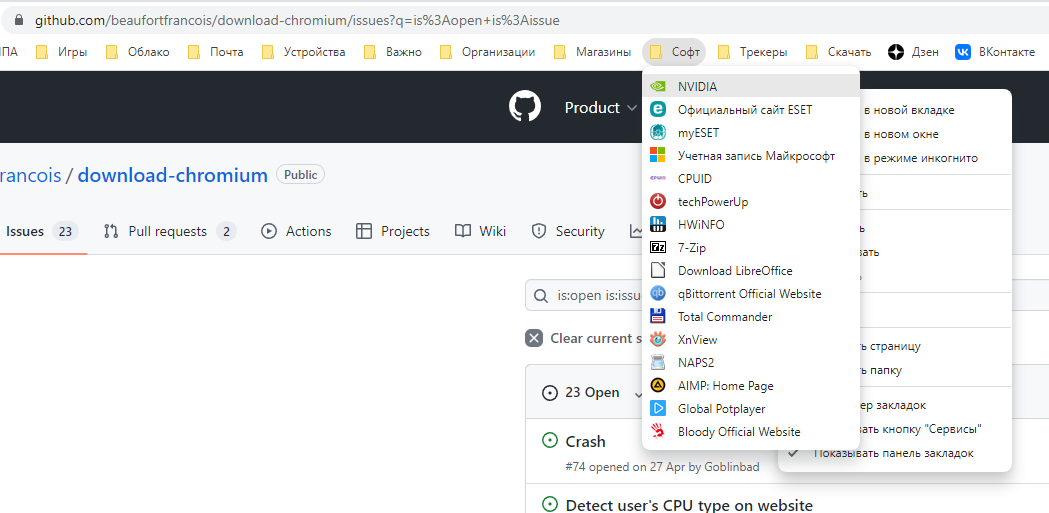Click the search magnifier icon in issues filter
The image size is (1049, 513).
(541, 295)
